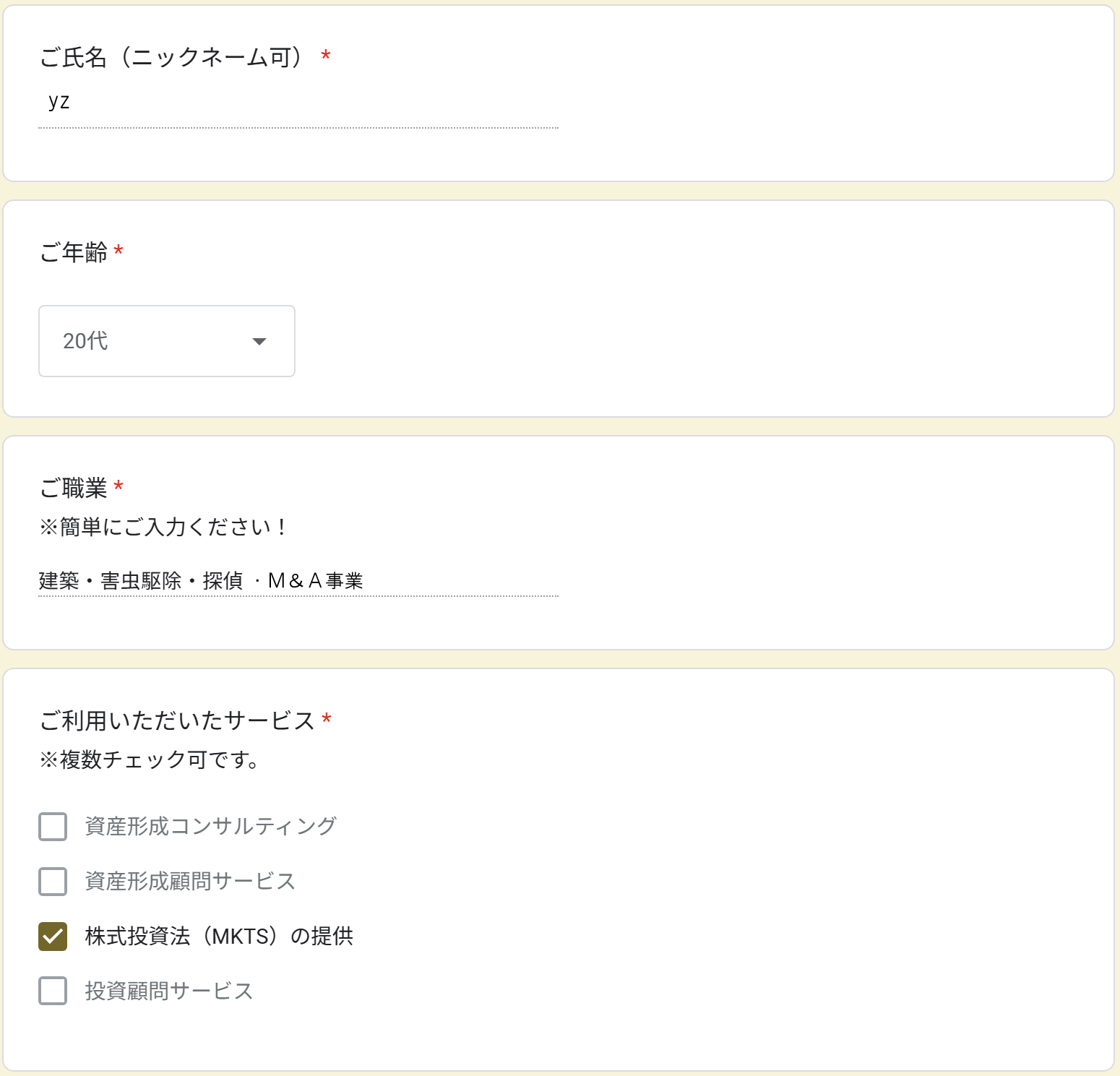Click the red asterisk beside ご氏名
The width and height of the screenshot is (1120, 1076).
coord(326,56)
